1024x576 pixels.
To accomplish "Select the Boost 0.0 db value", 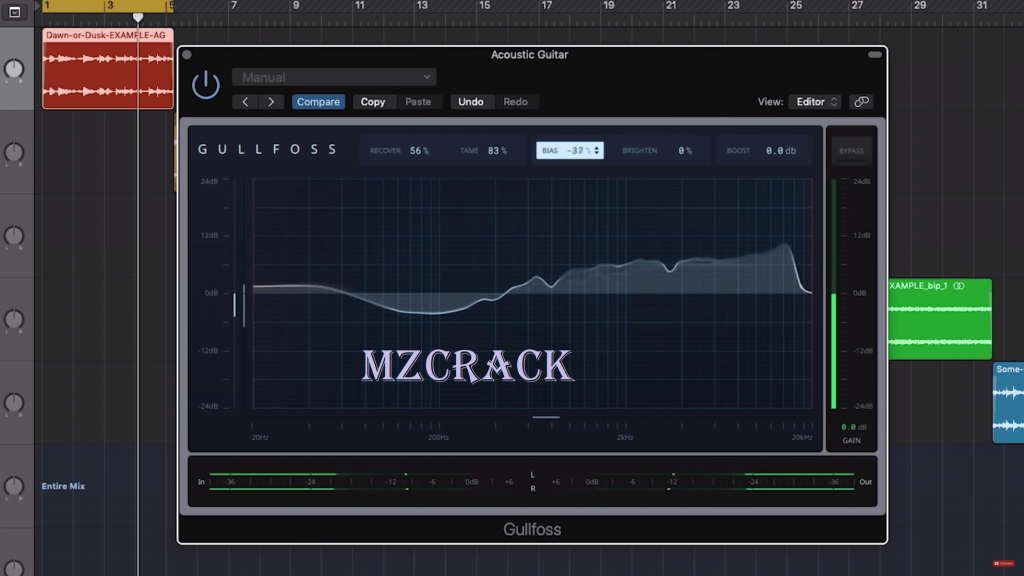I will pyautogui.click(x=780, y=151).
